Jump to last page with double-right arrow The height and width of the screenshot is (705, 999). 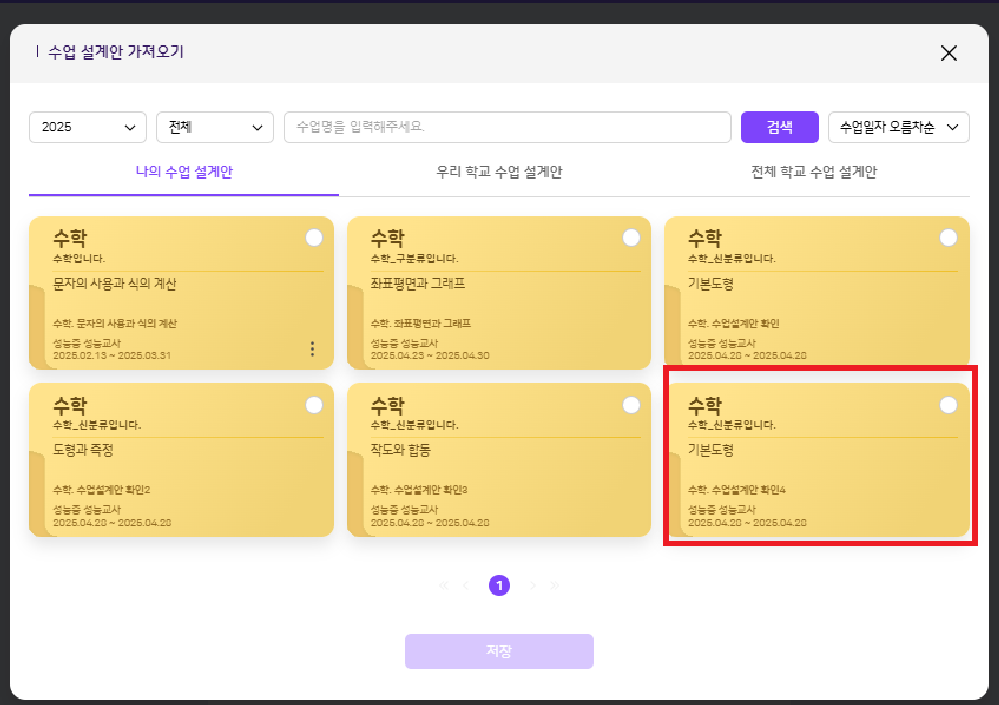click(555, 586)
